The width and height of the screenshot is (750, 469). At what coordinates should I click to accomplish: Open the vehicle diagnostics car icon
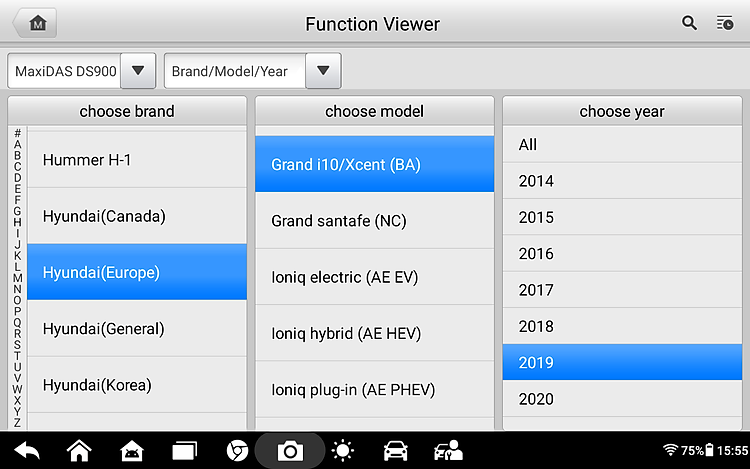[396, 451]
